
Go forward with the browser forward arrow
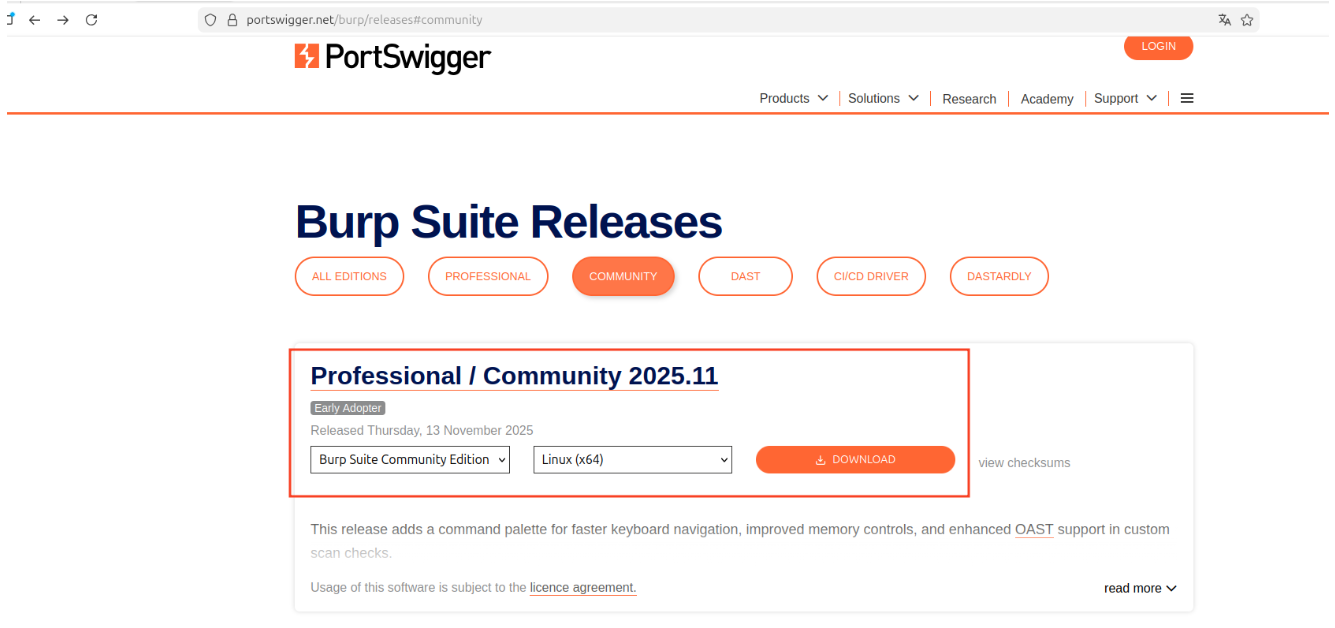pyautogui.click(x=63, y=20)
